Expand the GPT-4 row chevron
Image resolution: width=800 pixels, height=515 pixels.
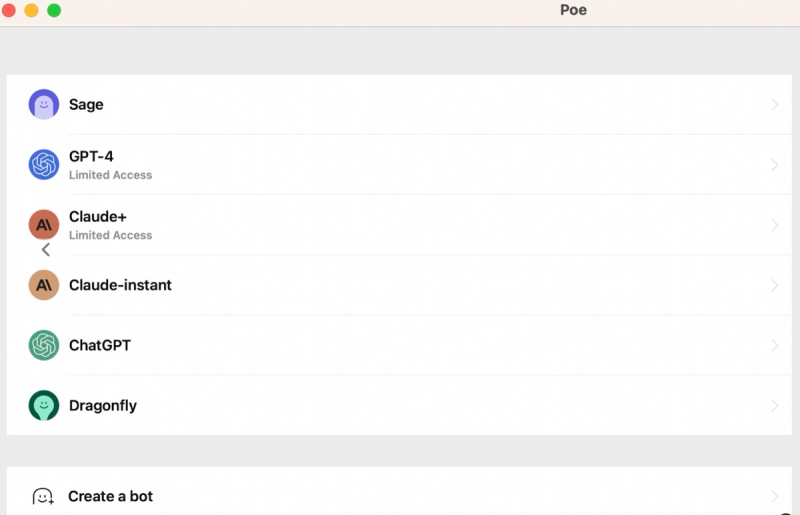pyautogui.click(x=775, y=165)
